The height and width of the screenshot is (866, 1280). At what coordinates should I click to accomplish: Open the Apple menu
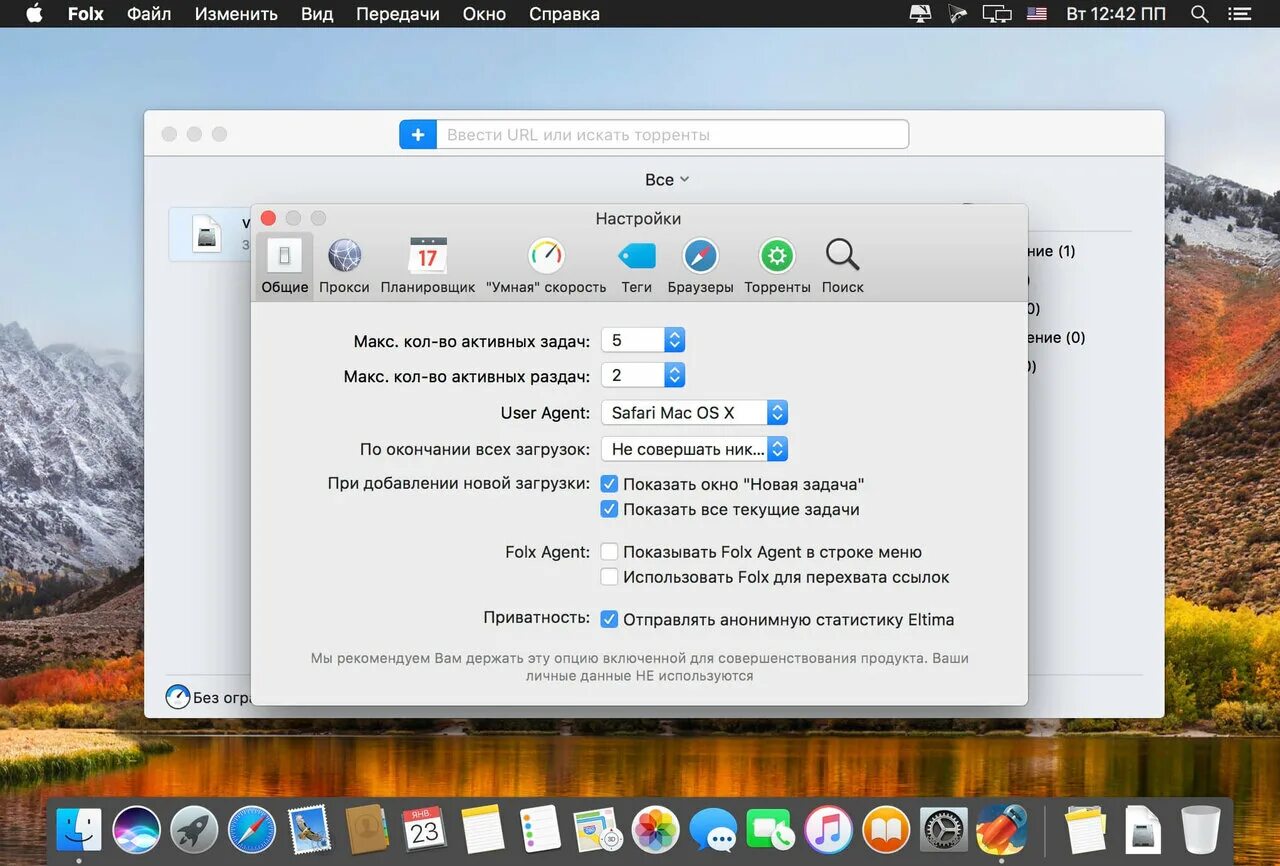coord(34,14)
